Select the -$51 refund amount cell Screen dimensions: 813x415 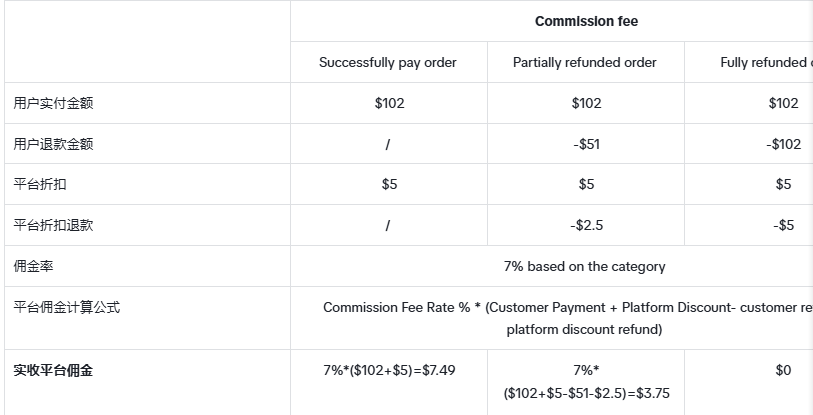(586, 144)
